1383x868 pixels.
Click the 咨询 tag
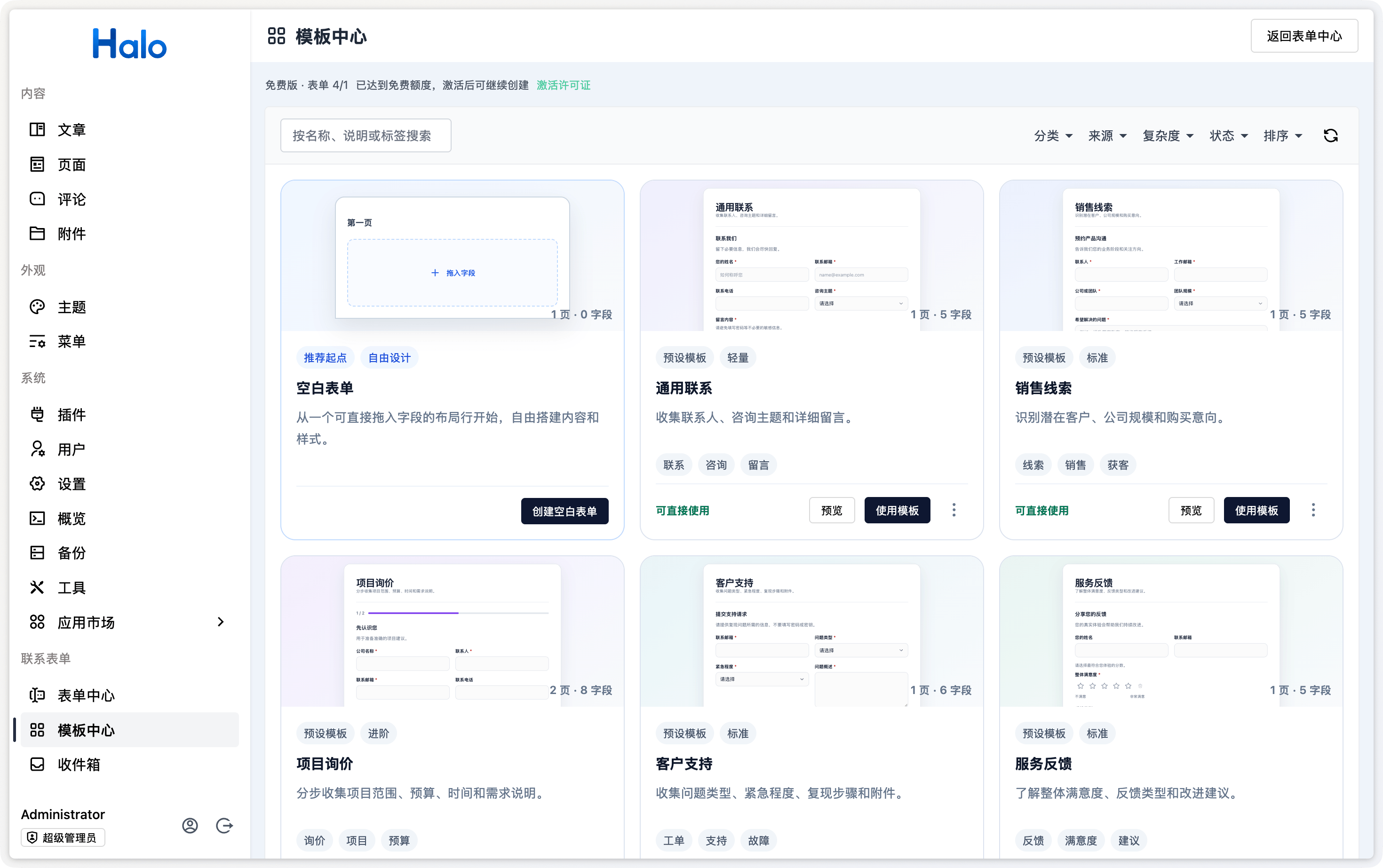[716, 465]
